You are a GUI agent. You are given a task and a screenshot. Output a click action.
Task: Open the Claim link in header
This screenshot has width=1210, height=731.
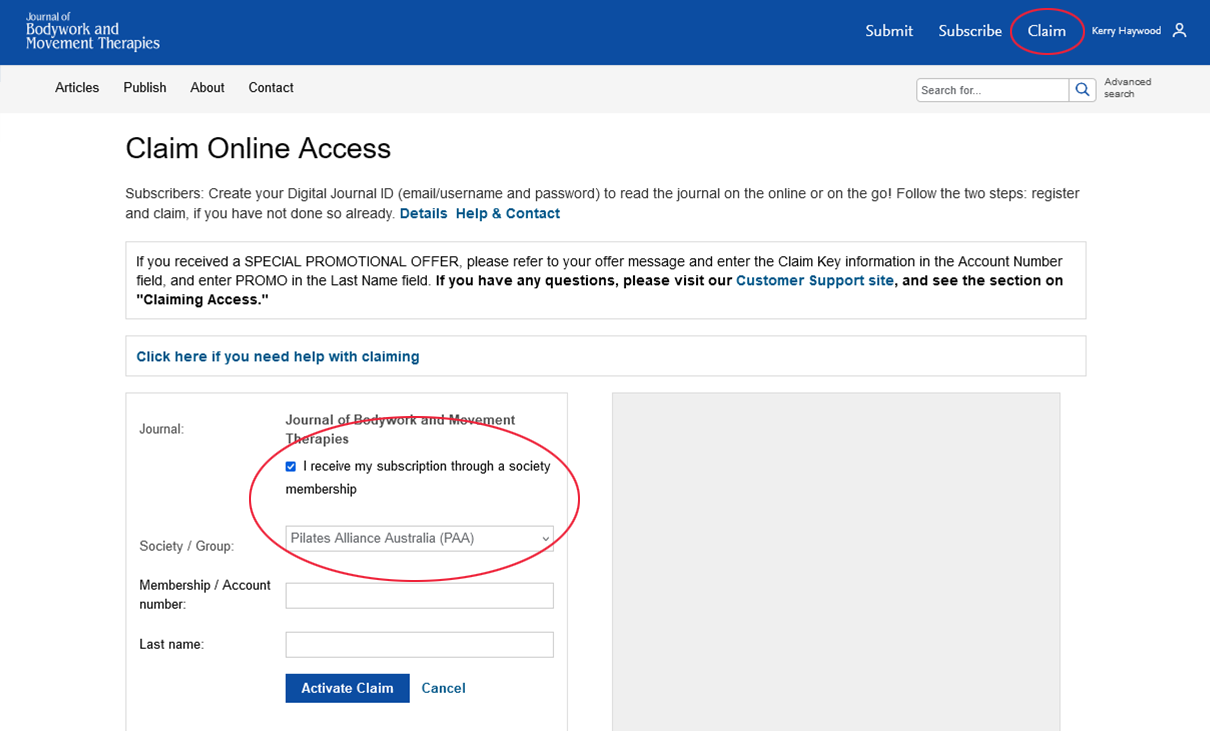[x=1047, y=31]
